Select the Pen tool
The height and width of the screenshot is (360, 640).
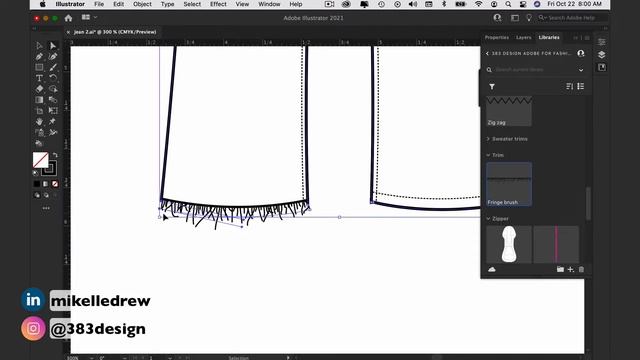point(39,57)
